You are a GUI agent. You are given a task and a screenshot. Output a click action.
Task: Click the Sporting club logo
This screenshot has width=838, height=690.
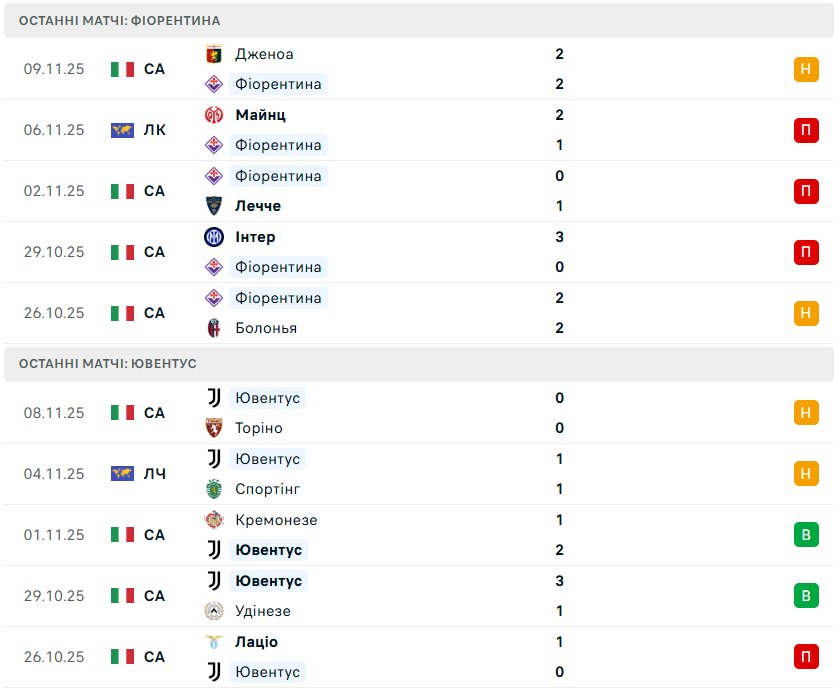pos(213,489)
